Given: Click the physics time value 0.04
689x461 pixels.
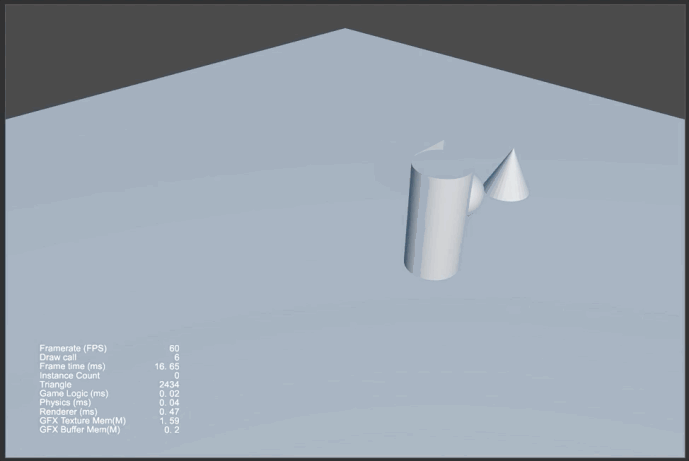Looking at the screenshot, I should coord(169,403).
